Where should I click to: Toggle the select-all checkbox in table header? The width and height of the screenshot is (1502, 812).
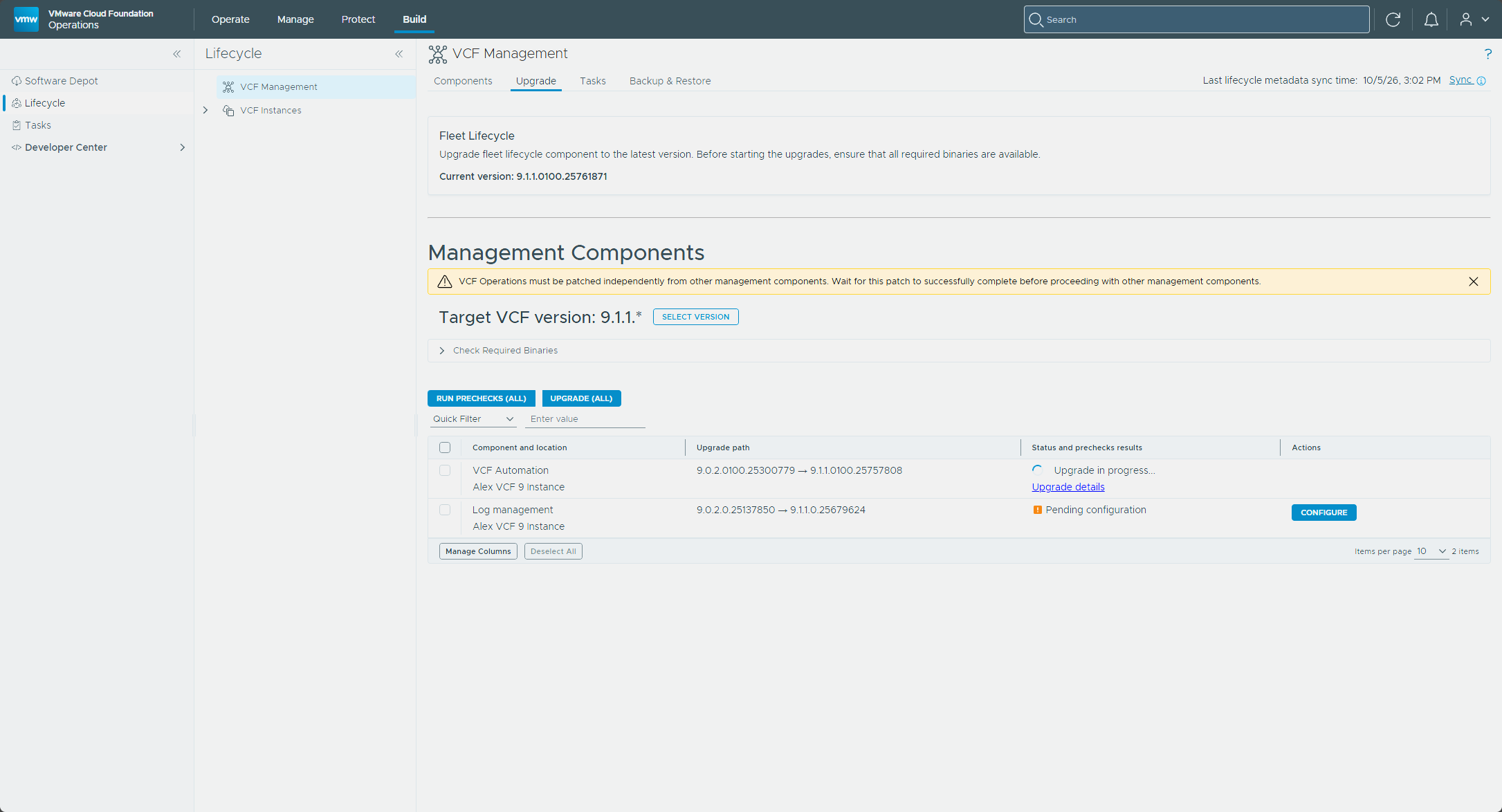[x=445, y=447]
